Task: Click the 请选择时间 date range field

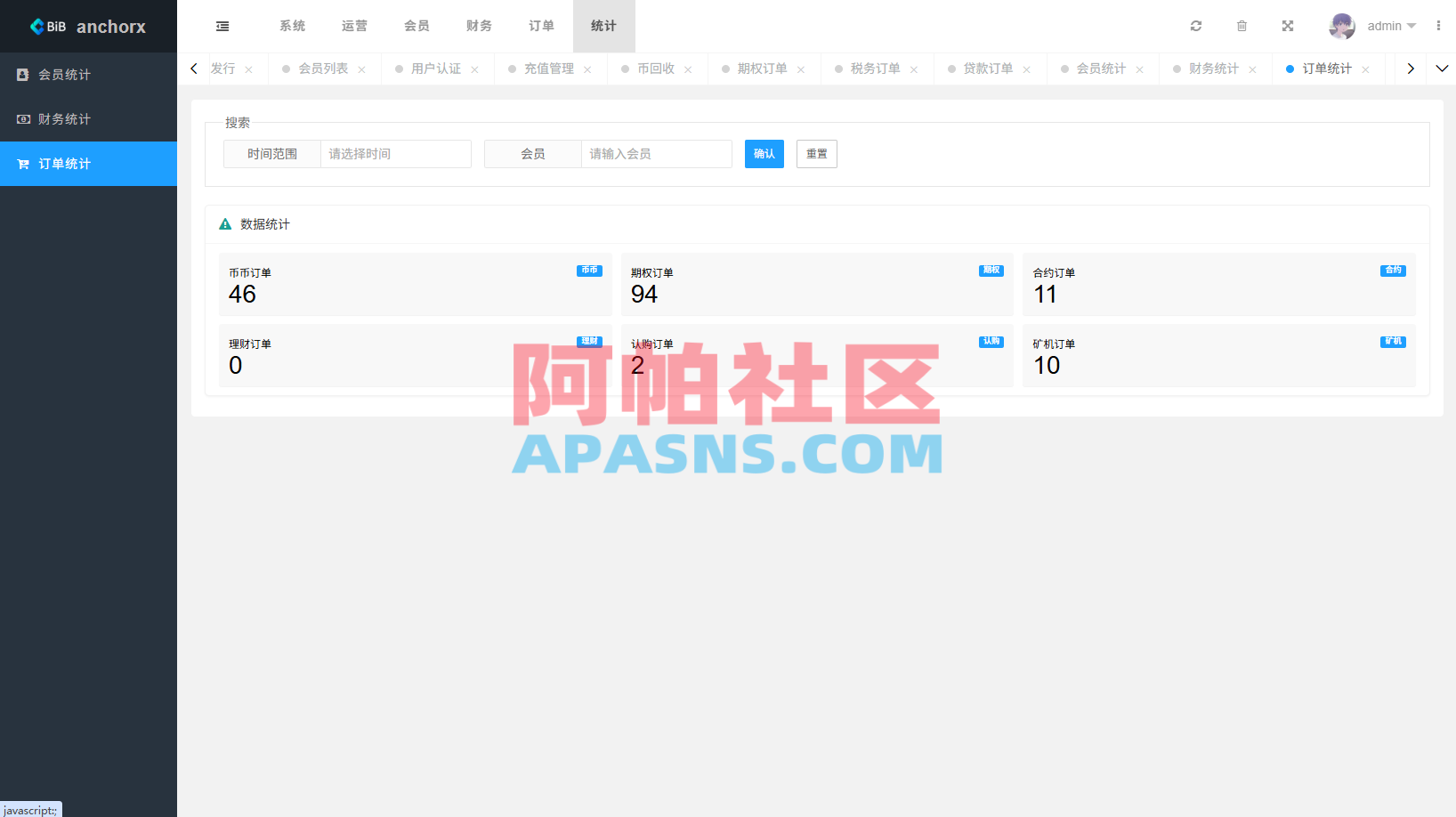Action: click(395, 154)
